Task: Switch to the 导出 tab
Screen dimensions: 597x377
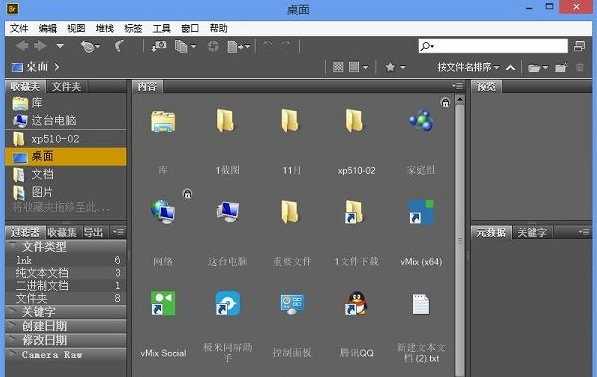Action: (x=94, y=232)
